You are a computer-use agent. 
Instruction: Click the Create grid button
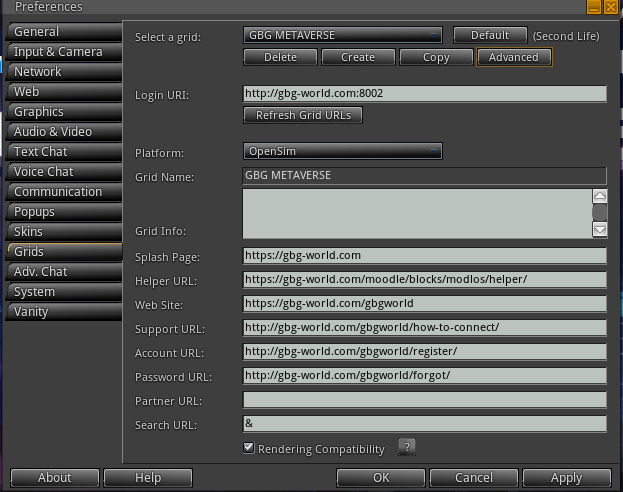(x=358, y=57)
